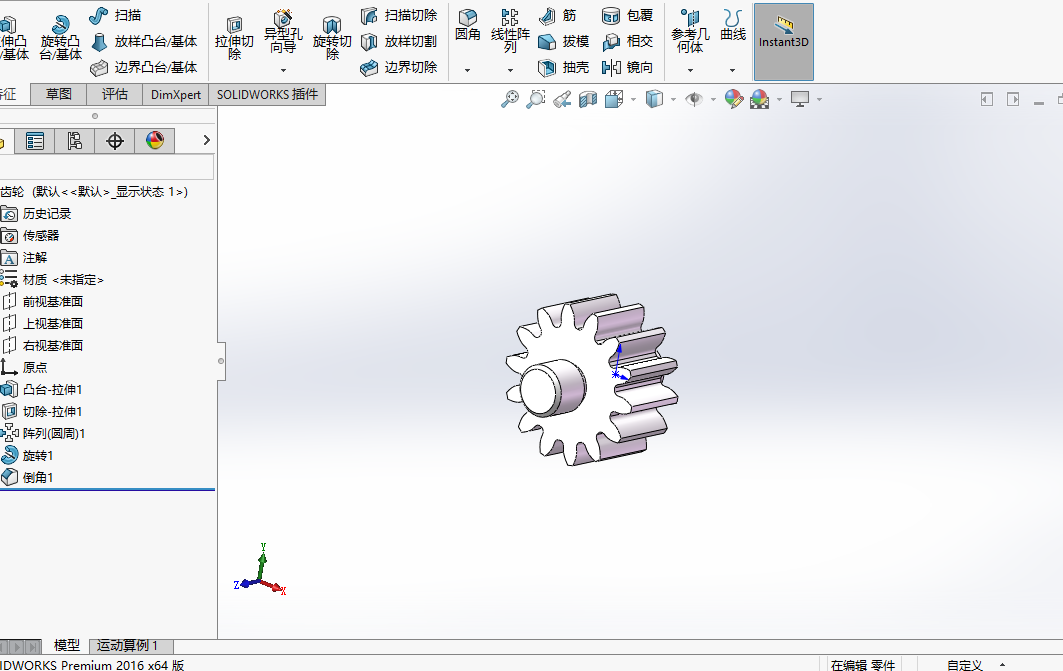Switch to 评估 evaluate tab
Viewport: 1063px width, 671px height.
pyautogui.click(x=115, y=94)
